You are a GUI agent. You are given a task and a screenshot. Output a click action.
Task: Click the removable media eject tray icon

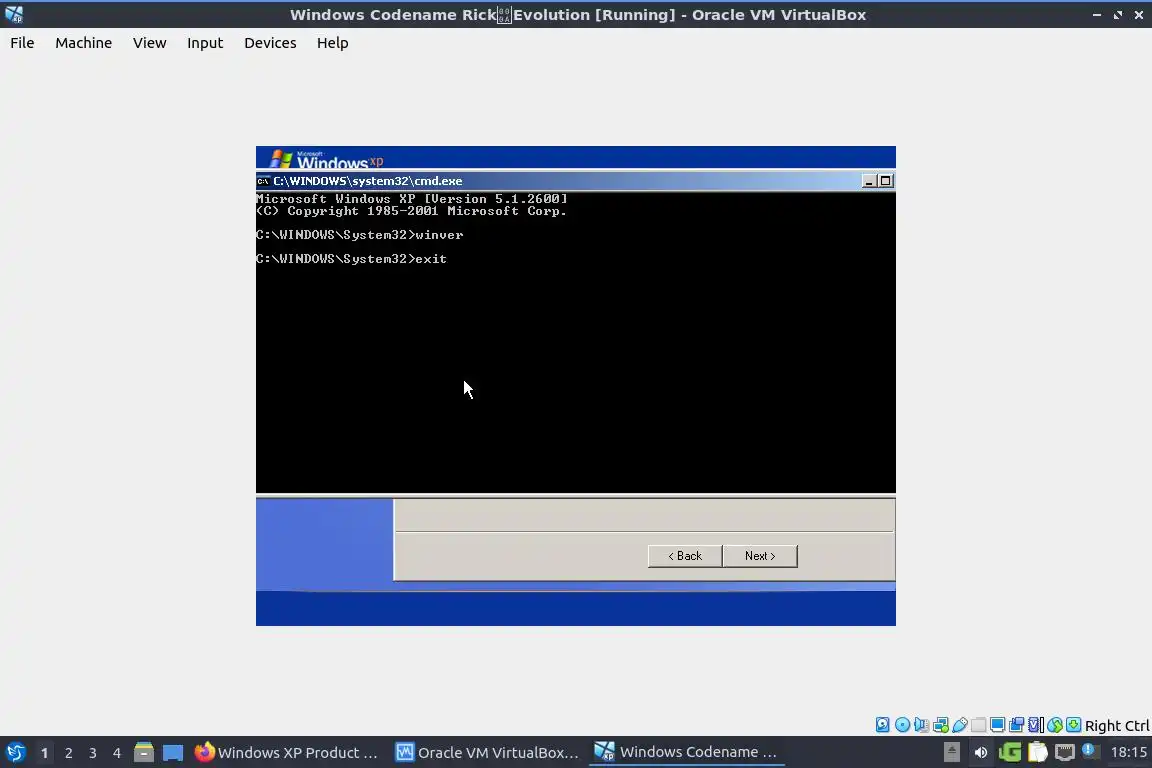(951, 752)
